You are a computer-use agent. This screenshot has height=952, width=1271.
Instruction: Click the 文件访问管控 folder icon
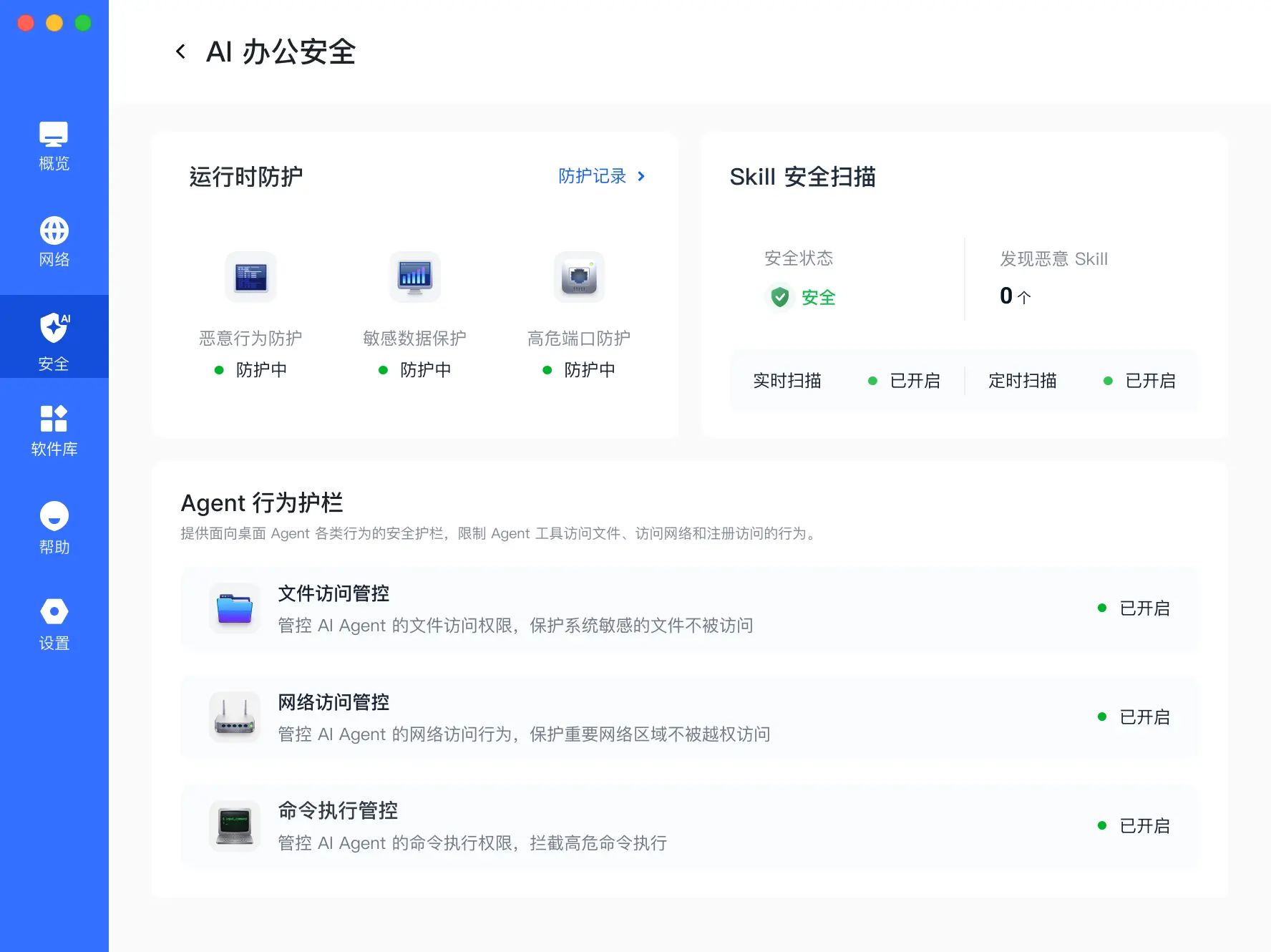tap(235, 608)
